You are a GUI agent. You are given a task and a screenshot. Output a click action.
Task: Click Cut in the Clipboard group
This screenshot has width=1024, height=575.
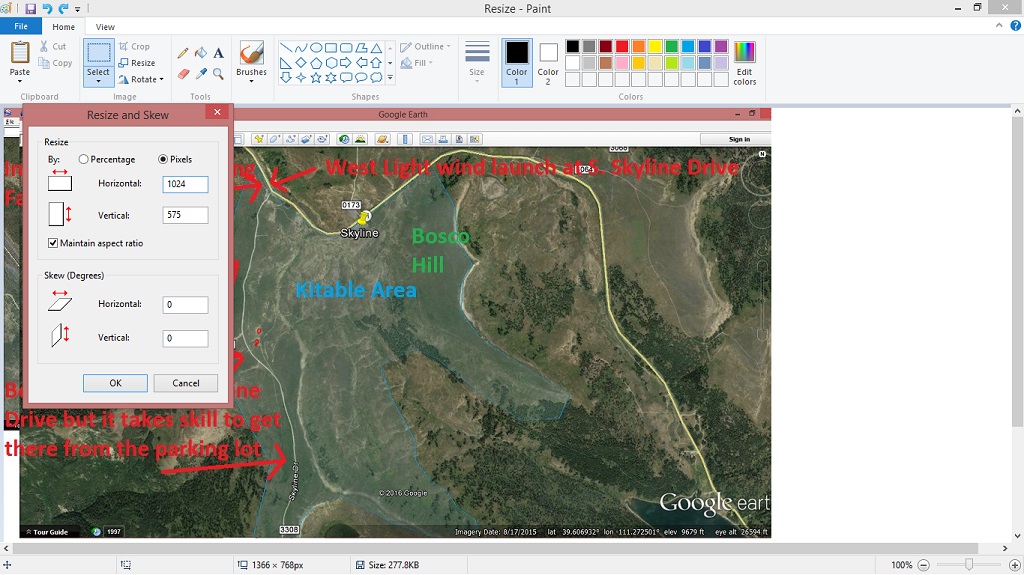(x=52, y=46)
